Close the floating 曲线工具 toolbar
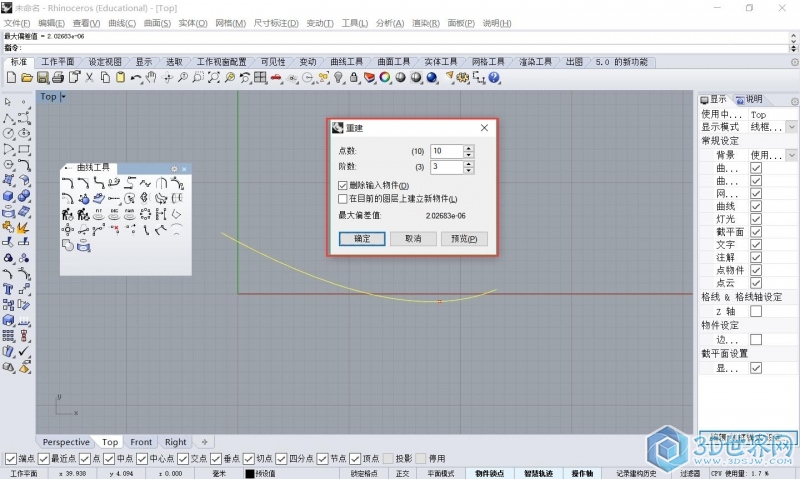Image resolution: width=800 pixels, height=479 pixels. pos(185,169)
